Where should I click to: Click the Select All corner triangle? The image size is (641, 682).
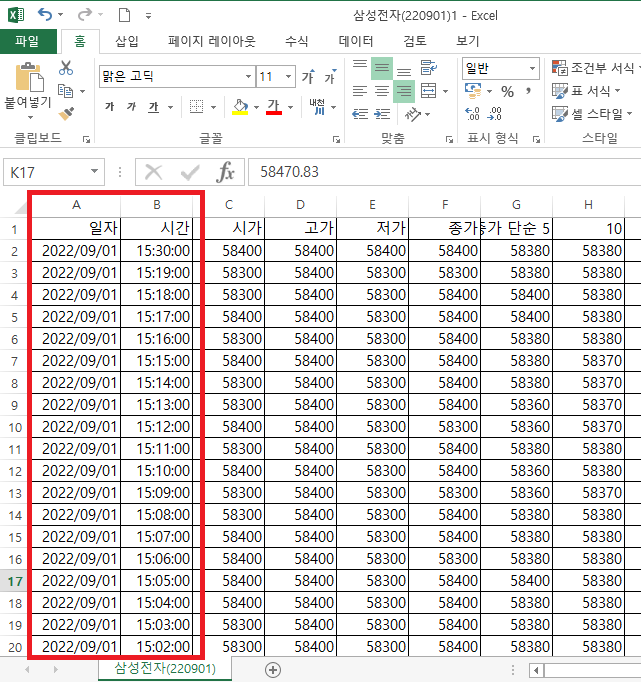click(20, 206)
